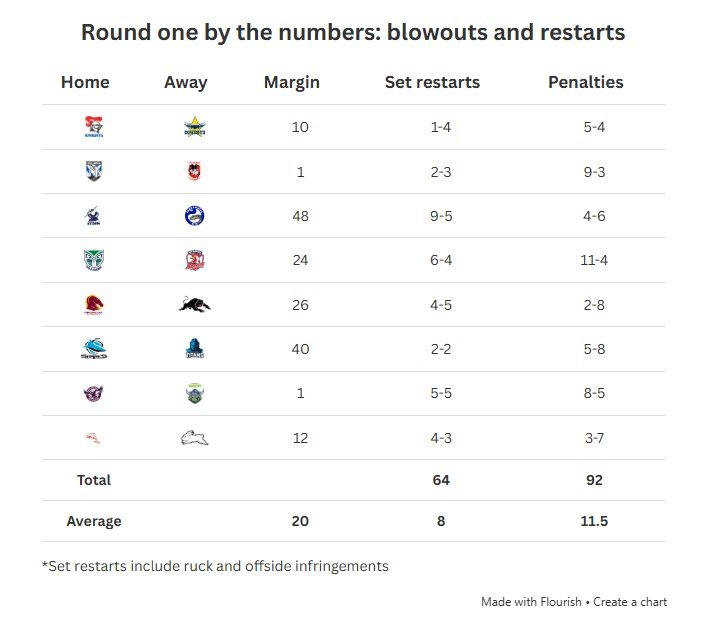The image size is (722, 627).
Task: Click the Gold Coast Titans logo
Action: point(195,348)
